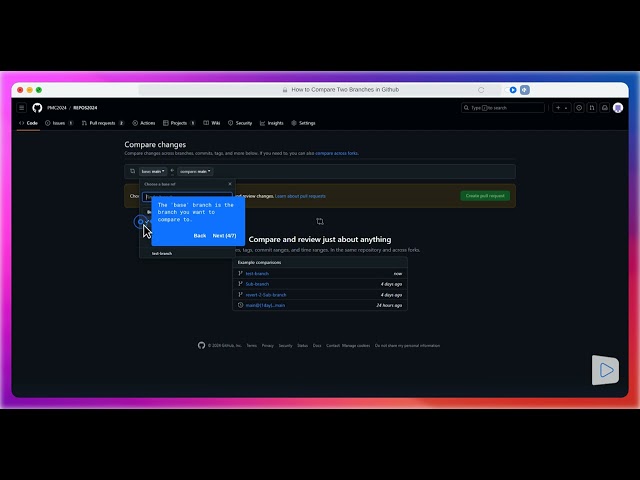Viewport: 640px width, 480px height.
Task: Open the notifications inbox icon
Action: pos(605,108)
